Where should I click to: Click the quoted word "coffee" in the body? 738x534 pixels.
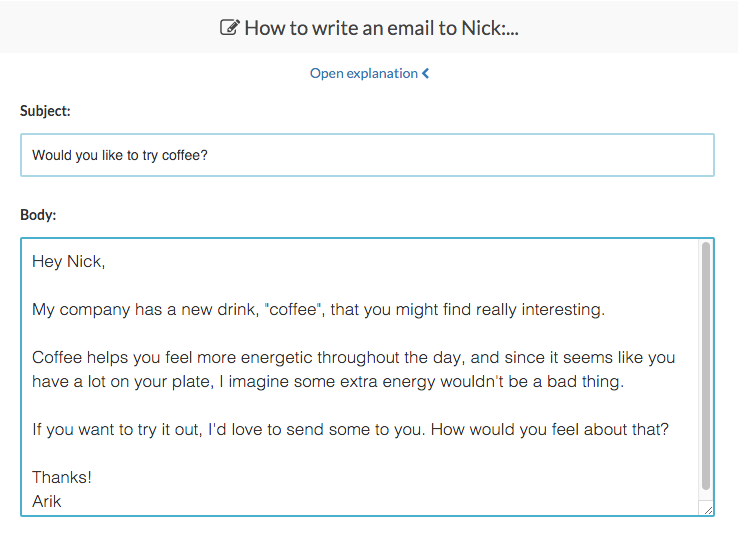click(293, 310)
